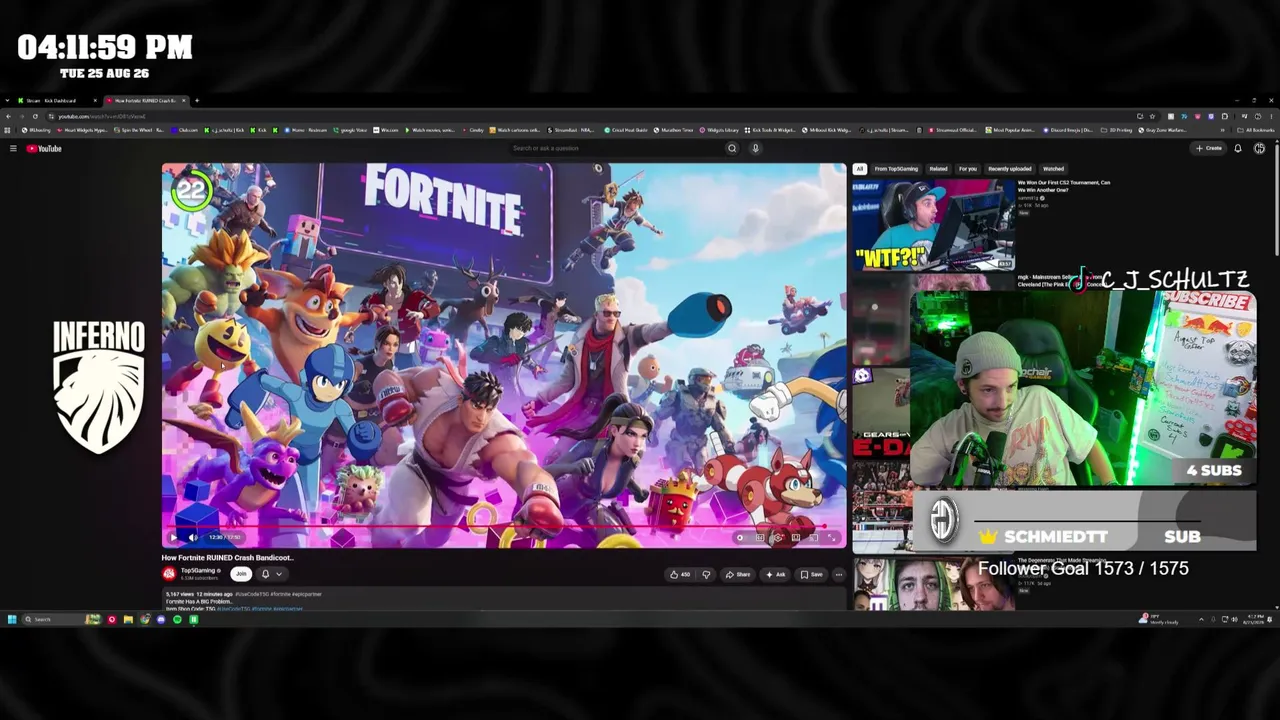The height and width of the screenshot is (720, 1280).
Task: Toggle subtitles on the video player
Action: tap(759, 537)
